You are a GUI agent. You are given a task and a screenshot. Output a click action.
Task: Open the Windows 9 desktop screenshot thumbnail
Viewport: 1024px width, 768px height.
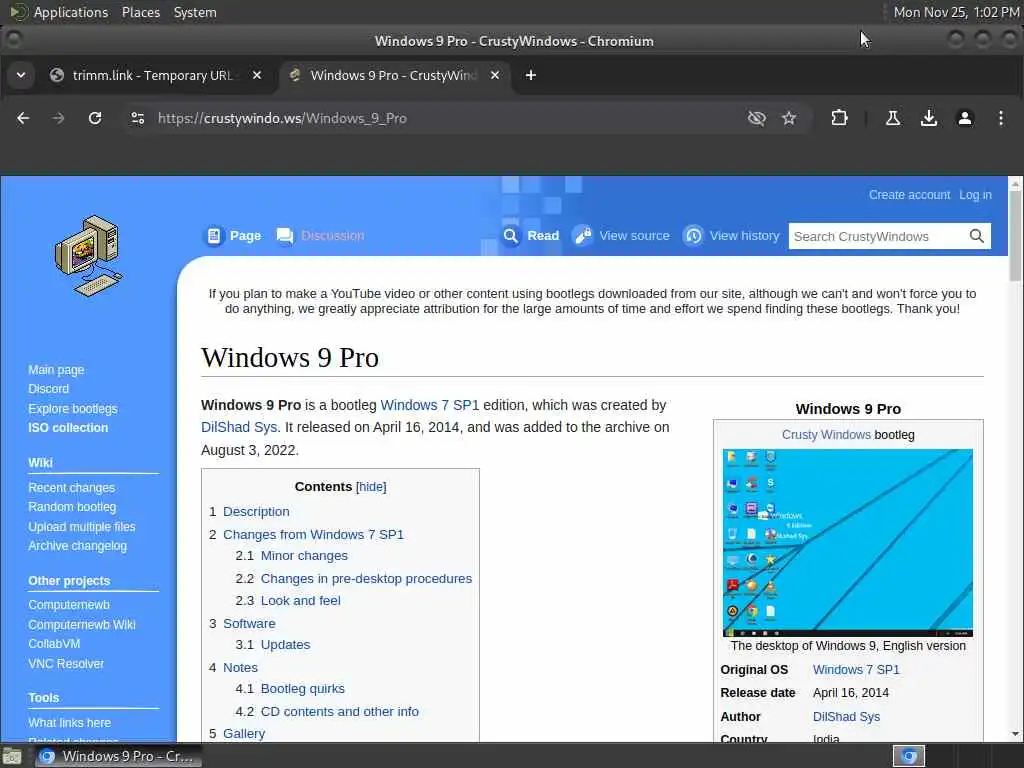tap(848, 543)
